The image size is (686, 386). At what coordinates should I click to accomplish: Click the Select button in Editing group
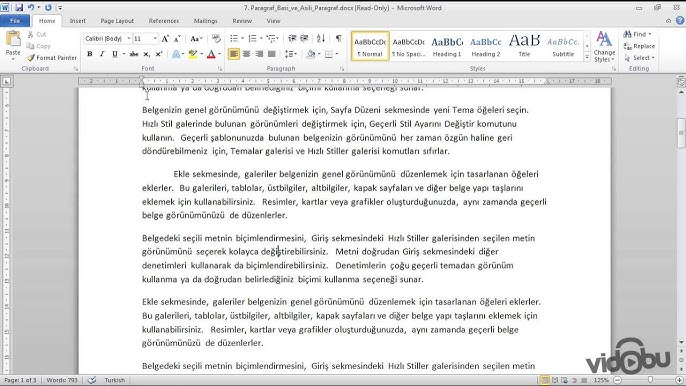pos(639,58)
